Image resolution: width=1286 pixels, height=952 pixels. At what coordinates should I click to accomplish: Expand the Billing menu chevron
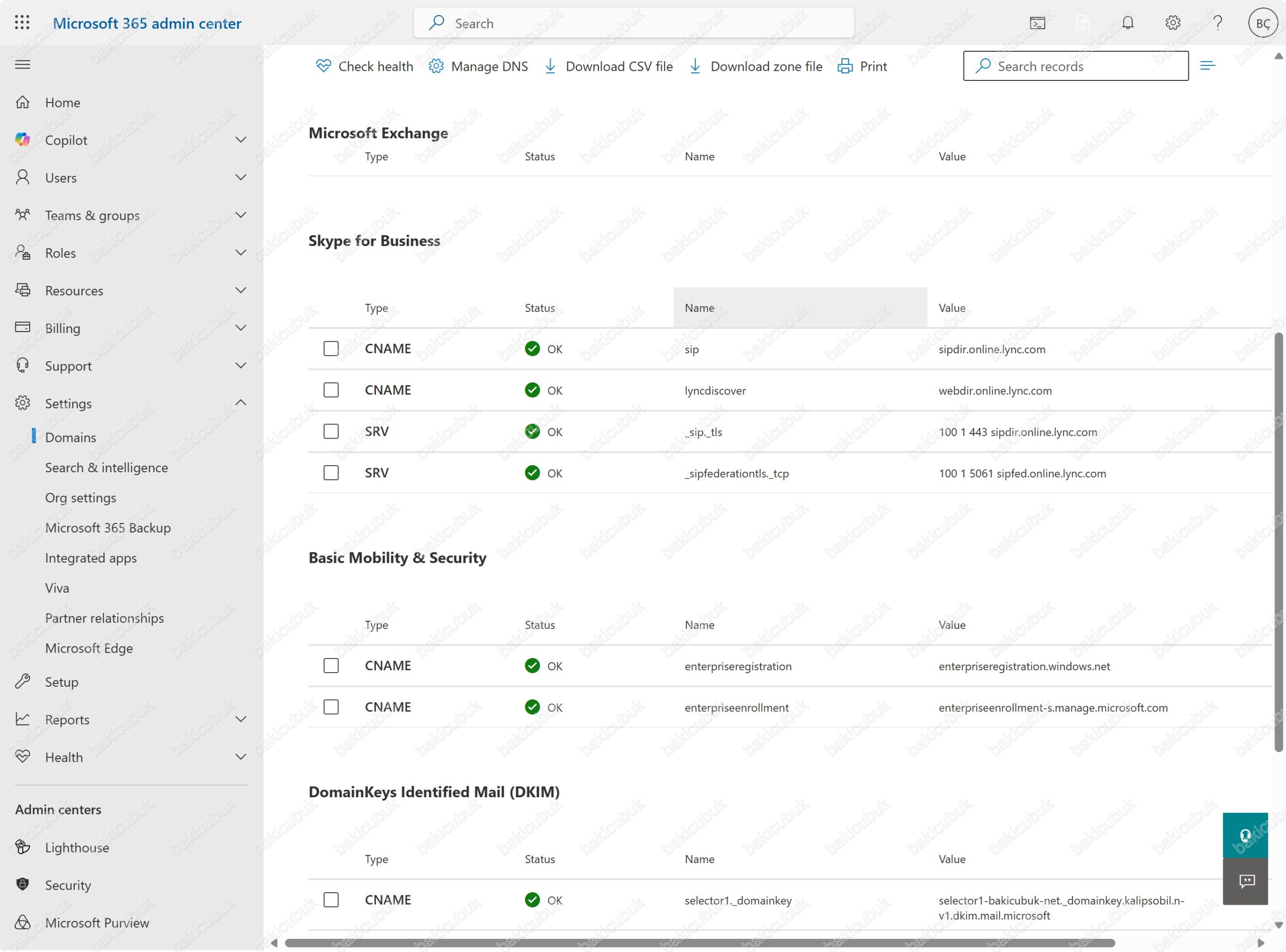point(241,328)
